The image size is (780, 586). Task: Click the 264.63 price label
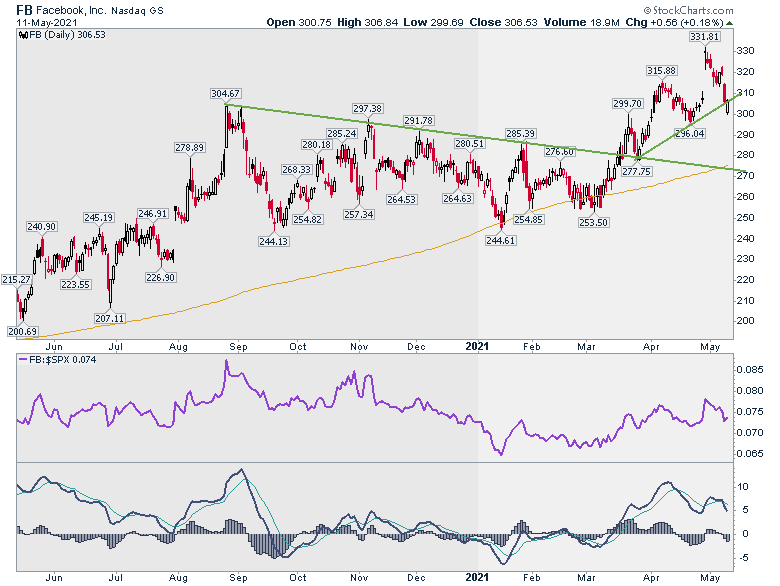(x=458, y=198)
